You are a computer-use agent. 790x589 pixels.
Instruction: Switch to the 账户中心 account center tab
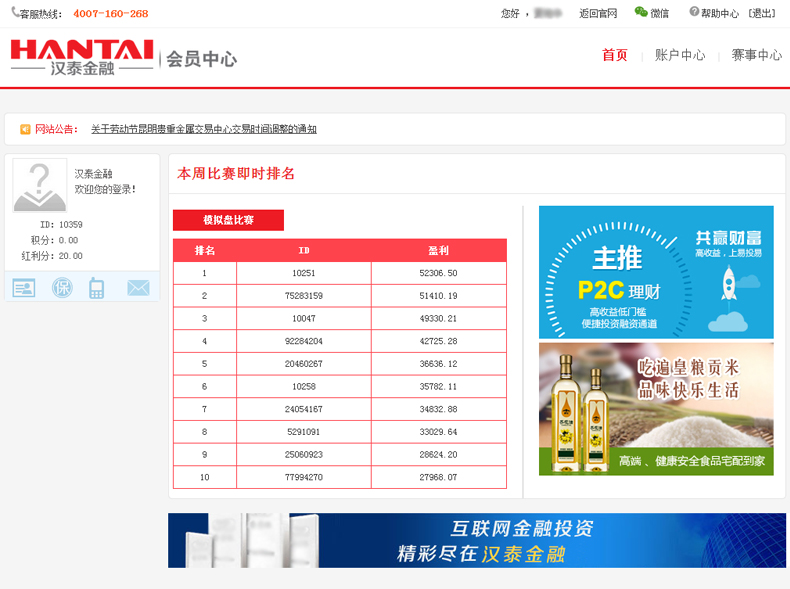(680, 56)
